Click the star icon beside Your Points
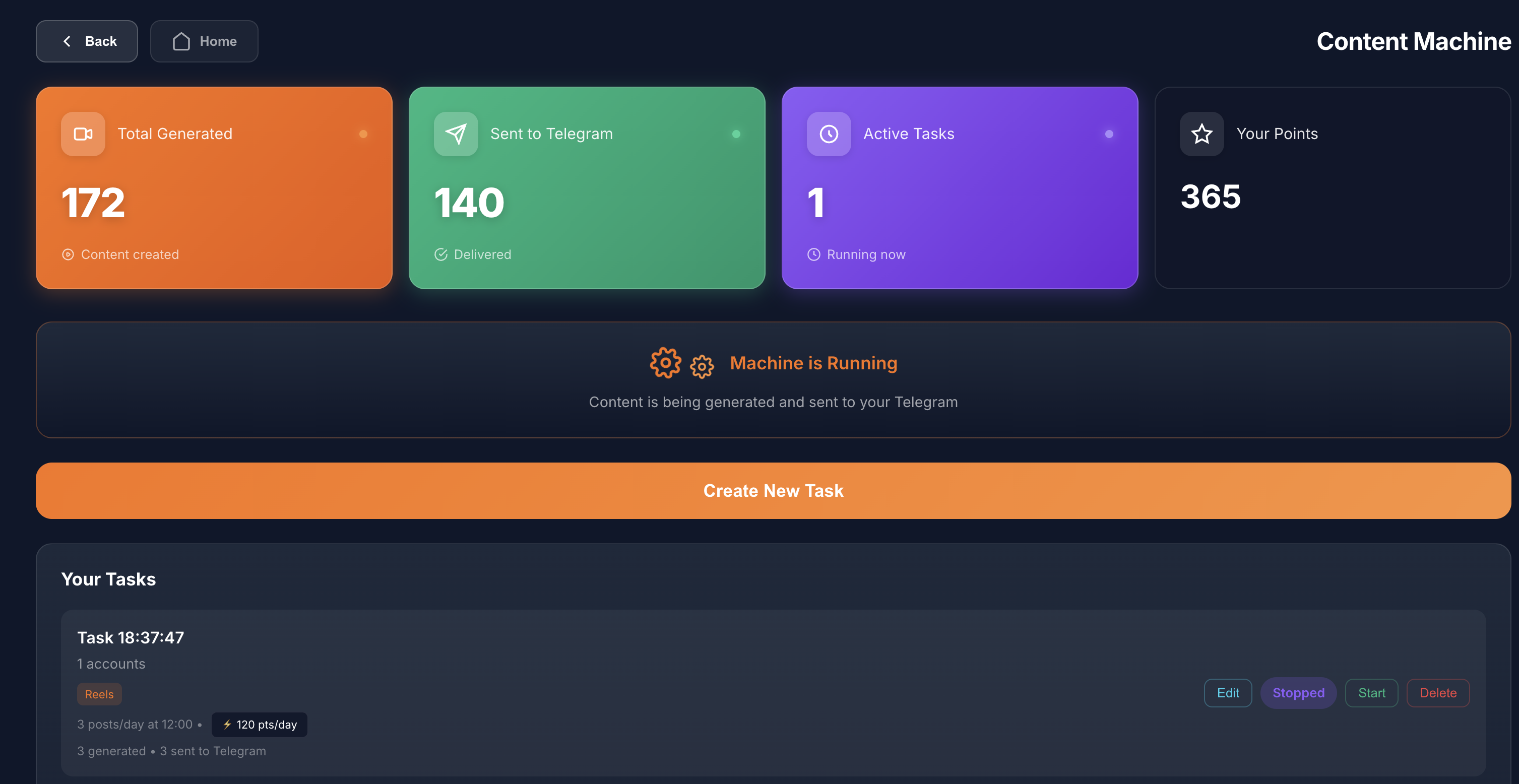Image resolution: width=1519 pixels, height=784 pixels. point(1201,134)
